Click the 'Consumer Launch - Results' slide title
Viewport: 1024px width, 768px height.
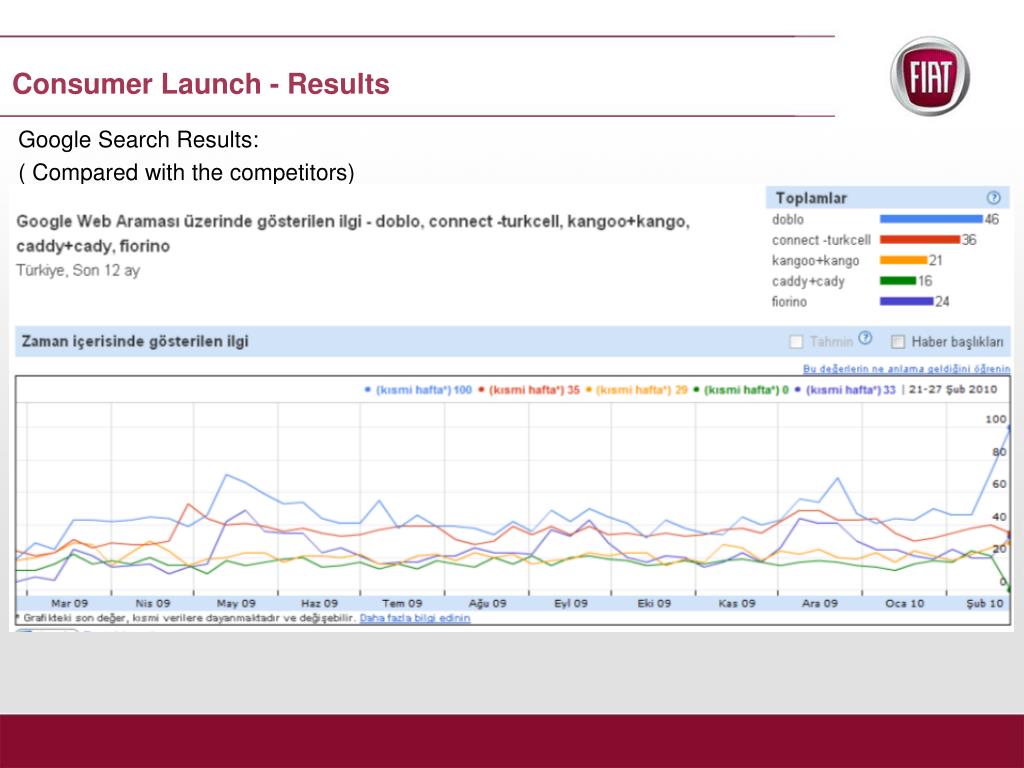pos(201,84)
